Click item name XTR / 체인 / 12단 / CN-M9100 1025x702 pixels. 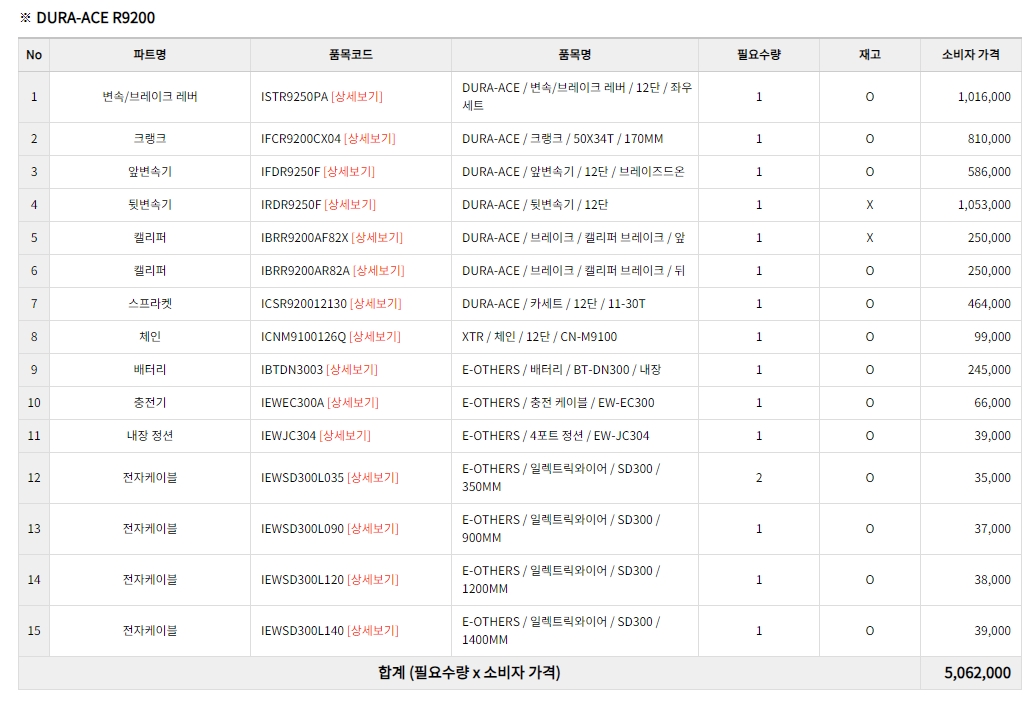[539, 337]
